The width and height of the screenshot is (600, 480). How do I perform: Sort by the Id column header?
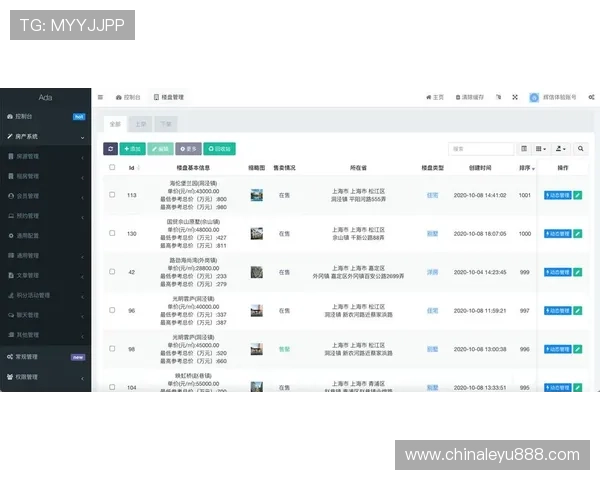pos(134,168)
